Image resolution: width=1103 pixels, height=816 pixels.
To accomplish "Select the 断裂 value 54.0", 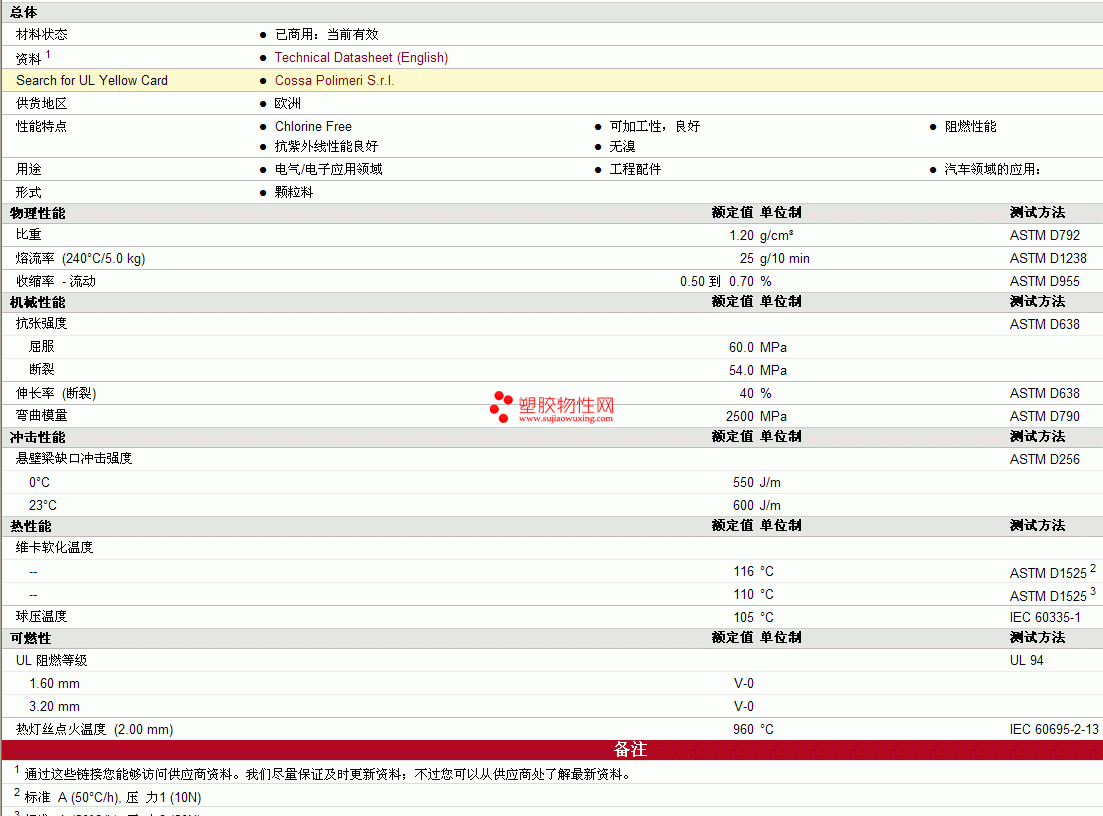I will (x=741, y=371).
